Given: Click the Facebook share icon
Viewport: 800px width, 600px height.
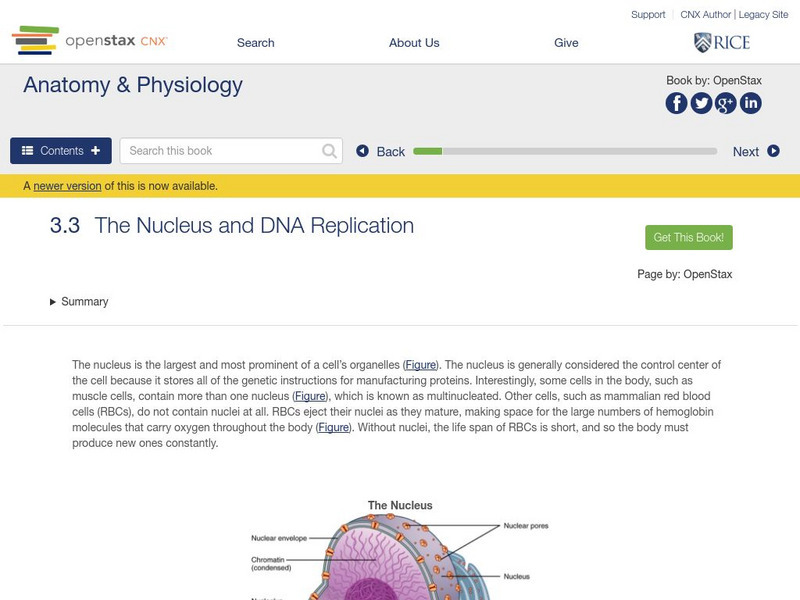Looking at the screenshot, I should (x=677, y=103).
